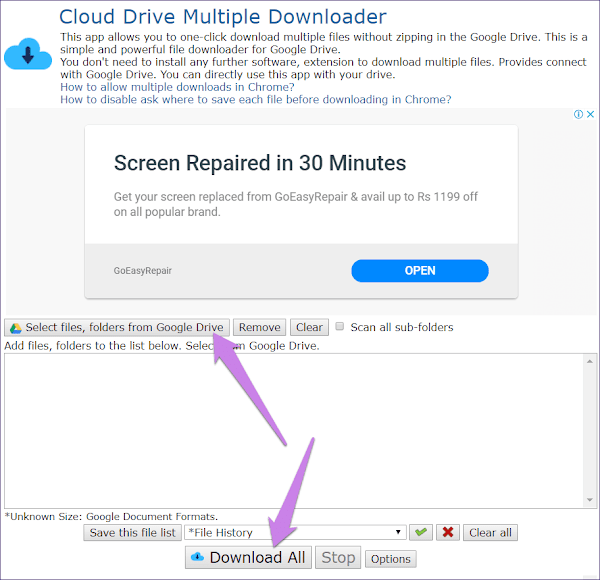Click the file list scrollbar down arrow
Viewport: 600px width, 580px height.
[590, 500]
